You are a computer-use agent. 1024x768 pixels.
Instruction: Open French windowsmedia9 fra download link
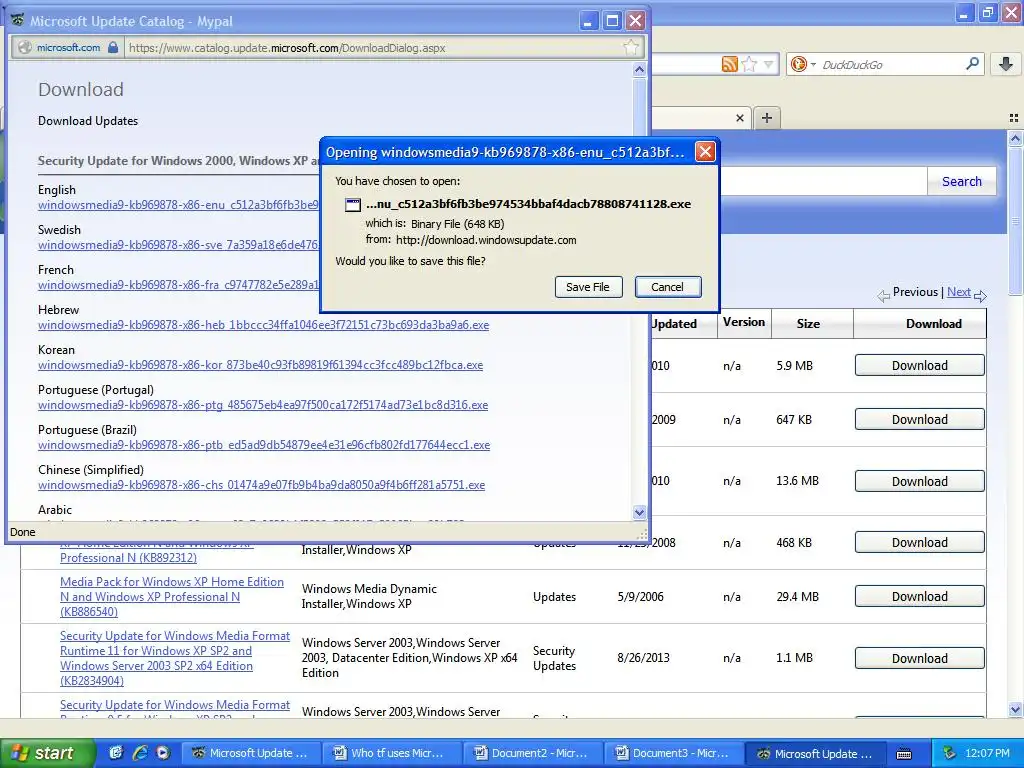(x=178, y=285)
